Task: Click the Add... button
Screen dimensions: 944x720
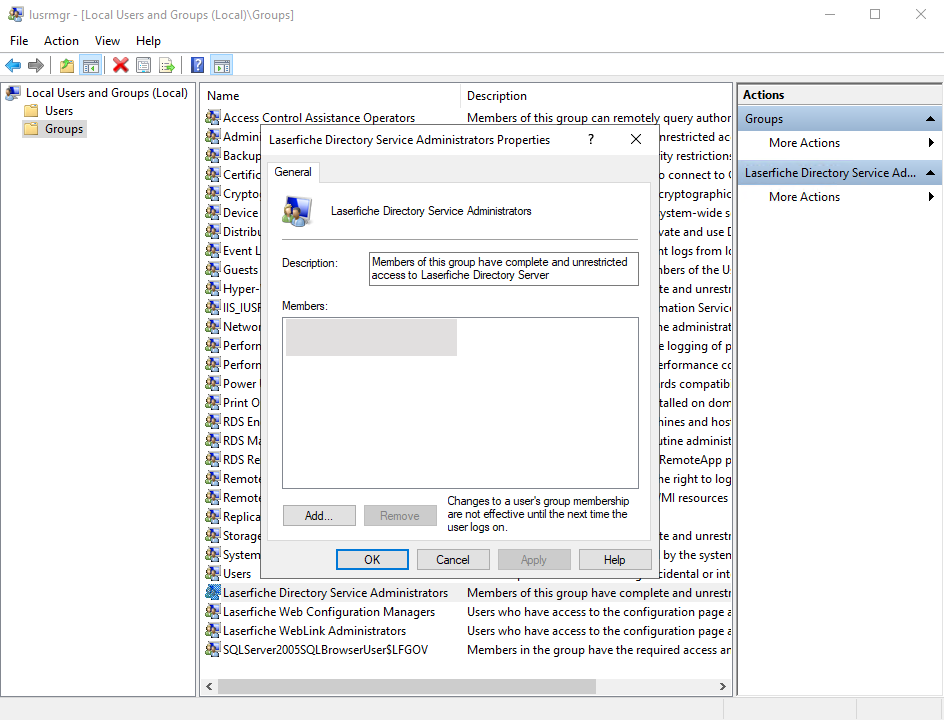Action: point(319,516)
